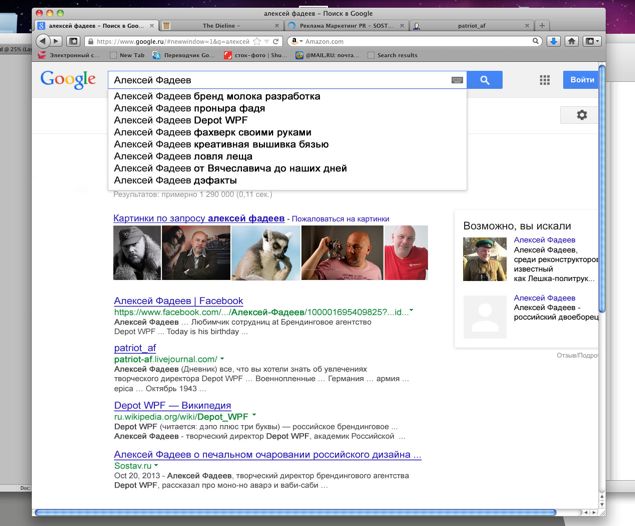This screenshot has width=635, height=526.
Task: Select suggestion Алексей Фадеев Depot WPF
Action: click(x=287, y=120)
